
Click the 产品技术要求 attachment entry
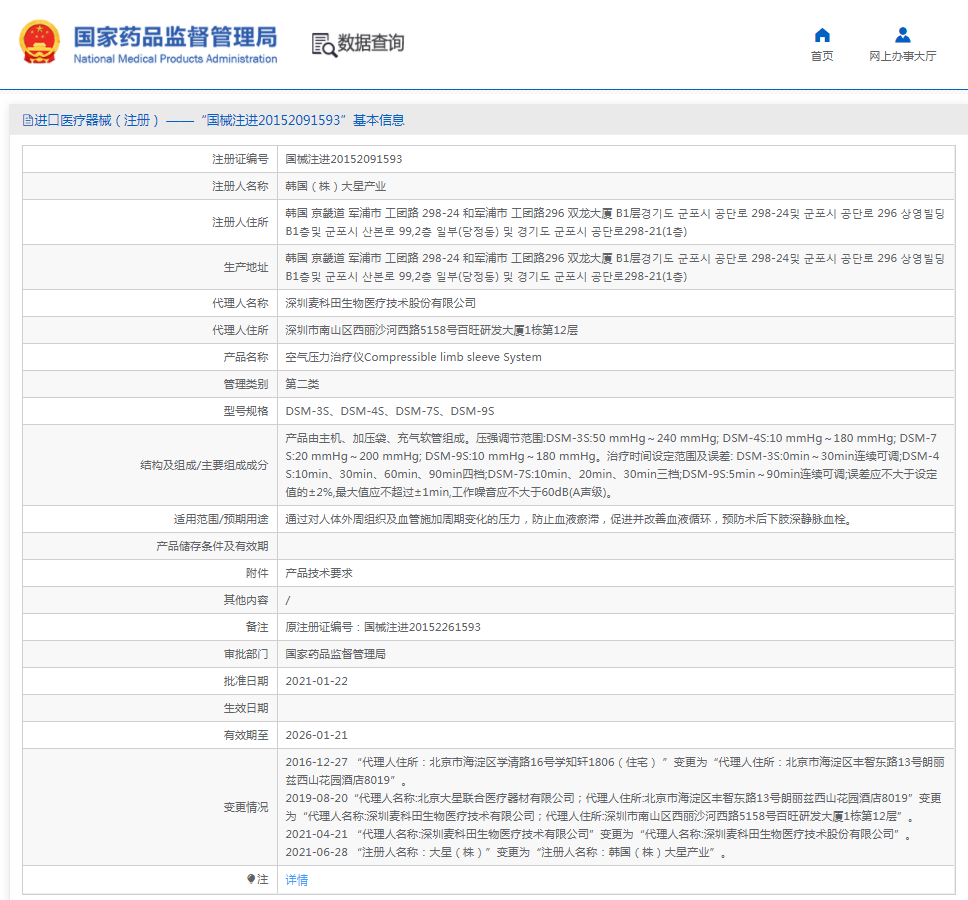(x=319, y=573)
